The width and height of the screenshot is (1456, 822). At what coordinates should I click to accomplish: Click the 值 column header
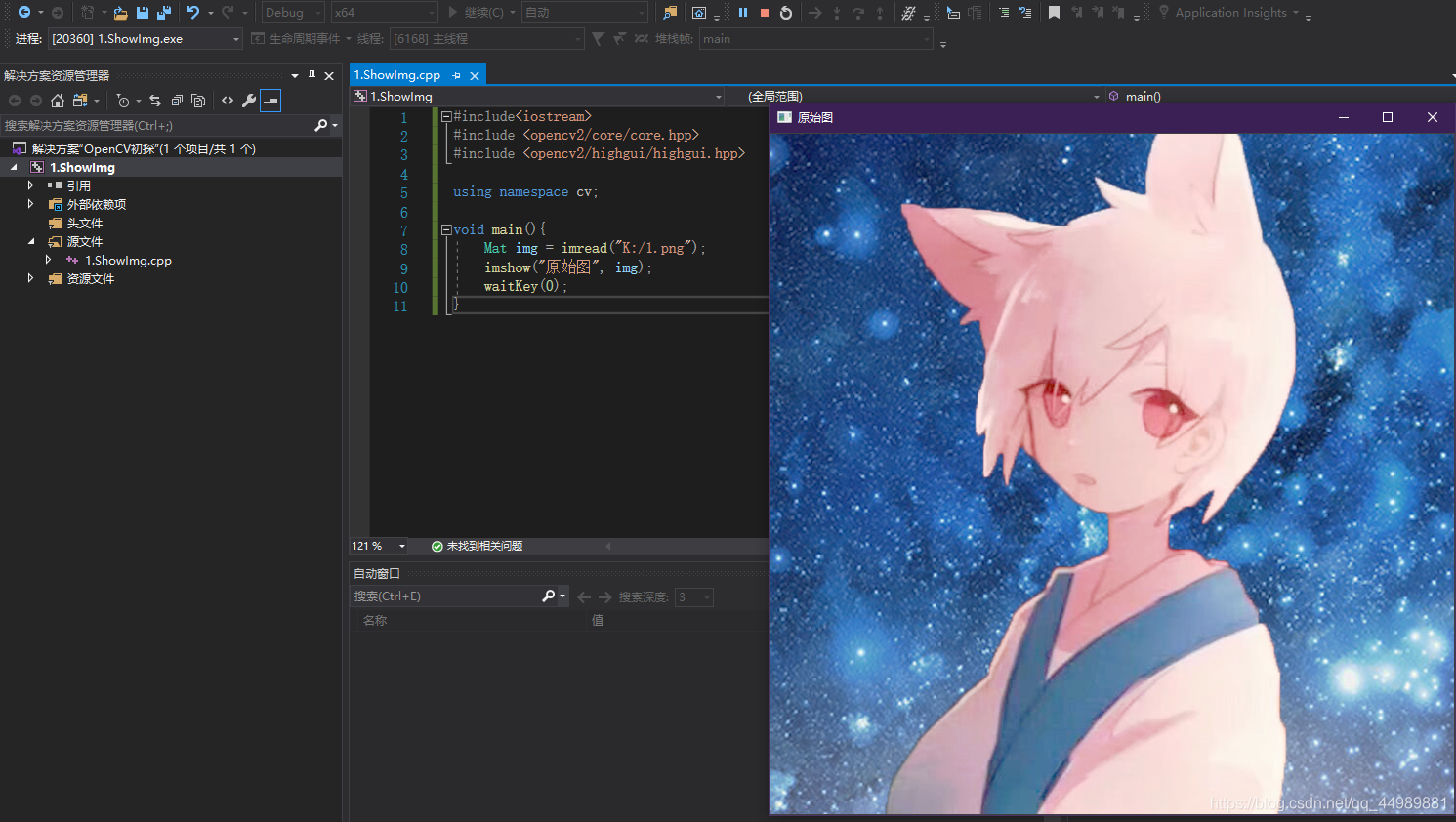pos(598,620)
